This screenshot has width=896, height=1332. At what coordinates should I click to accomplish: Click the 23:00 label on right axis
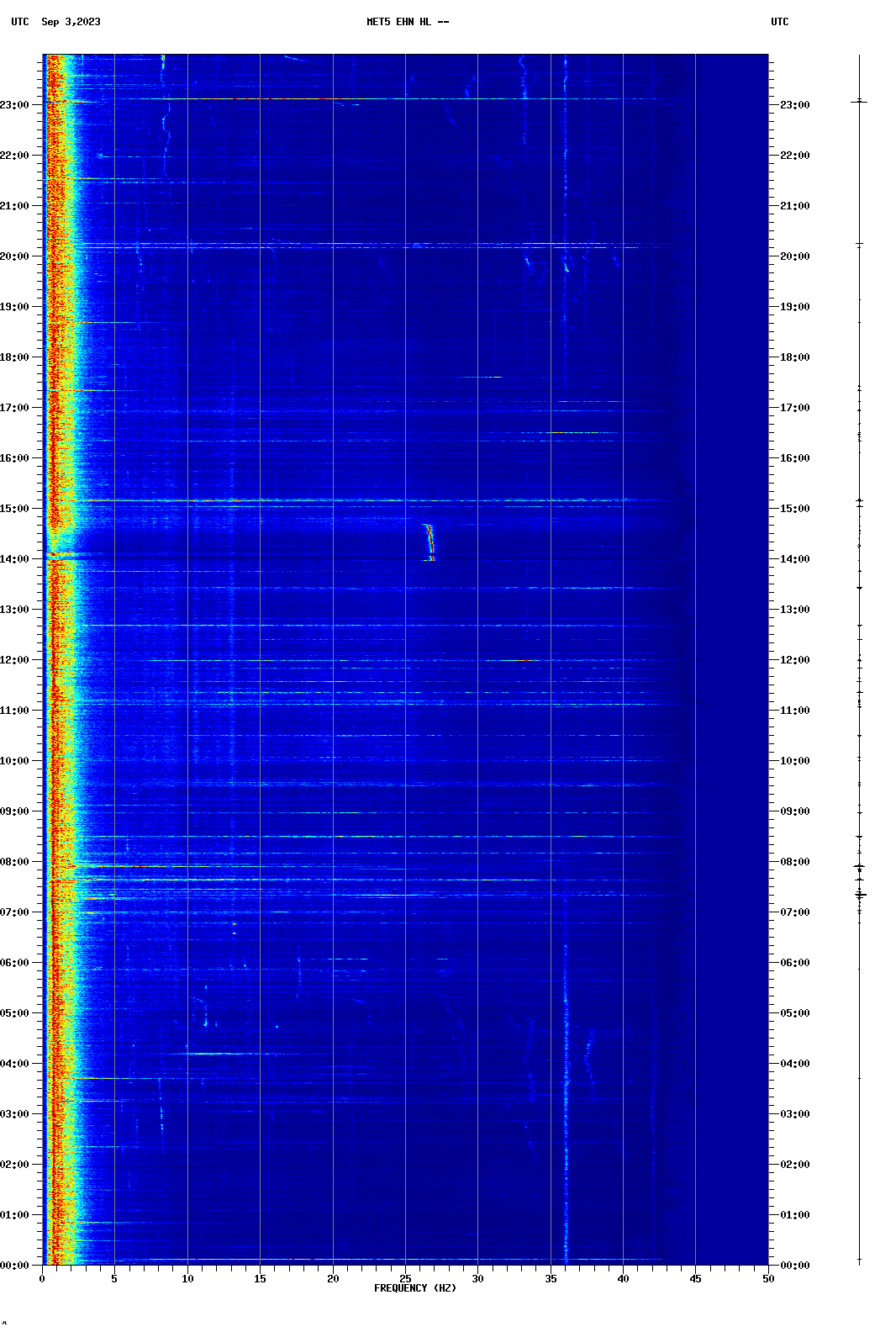(x=794, y=105)
